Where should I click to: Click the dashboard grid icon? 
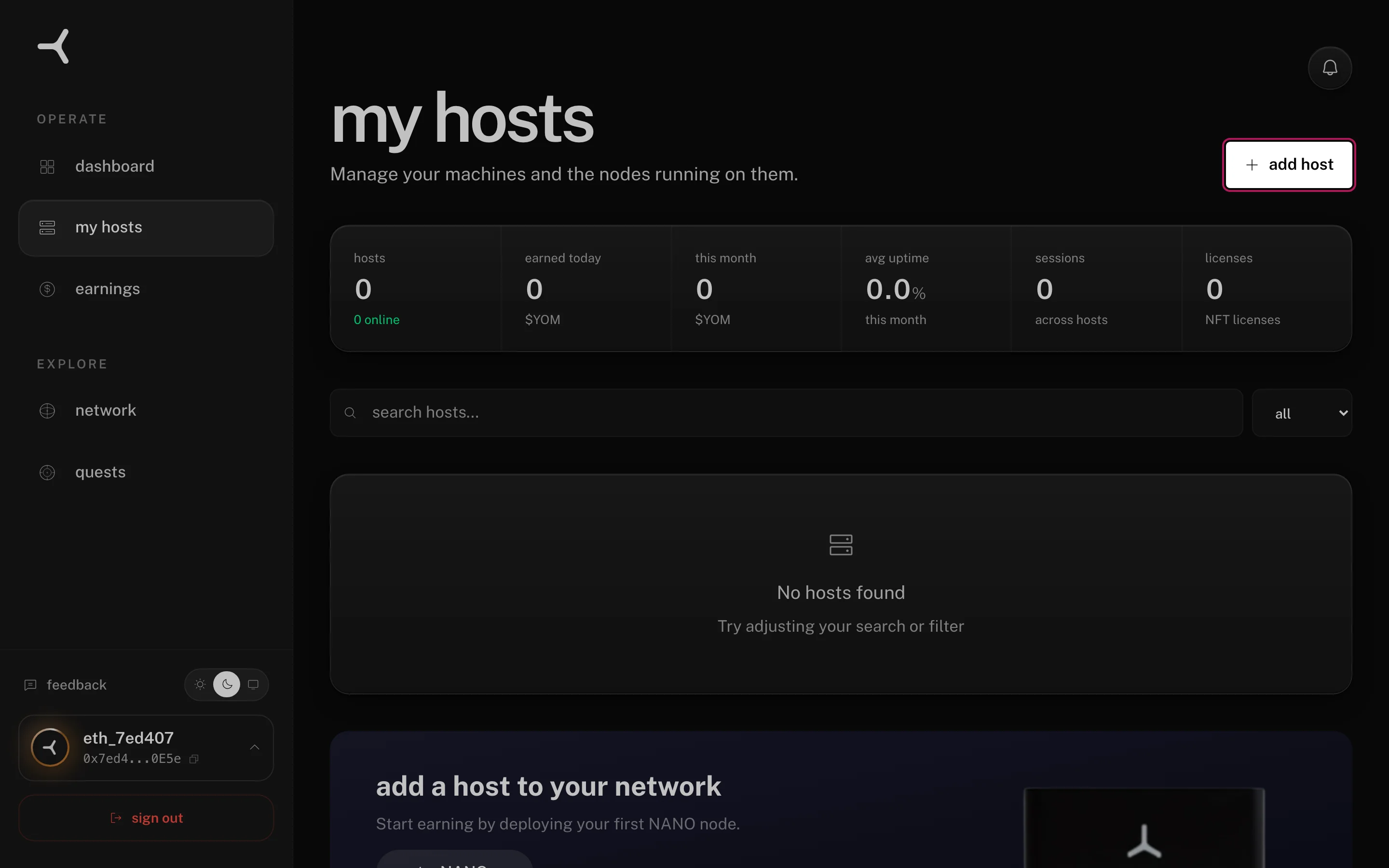tap(47, 166)
